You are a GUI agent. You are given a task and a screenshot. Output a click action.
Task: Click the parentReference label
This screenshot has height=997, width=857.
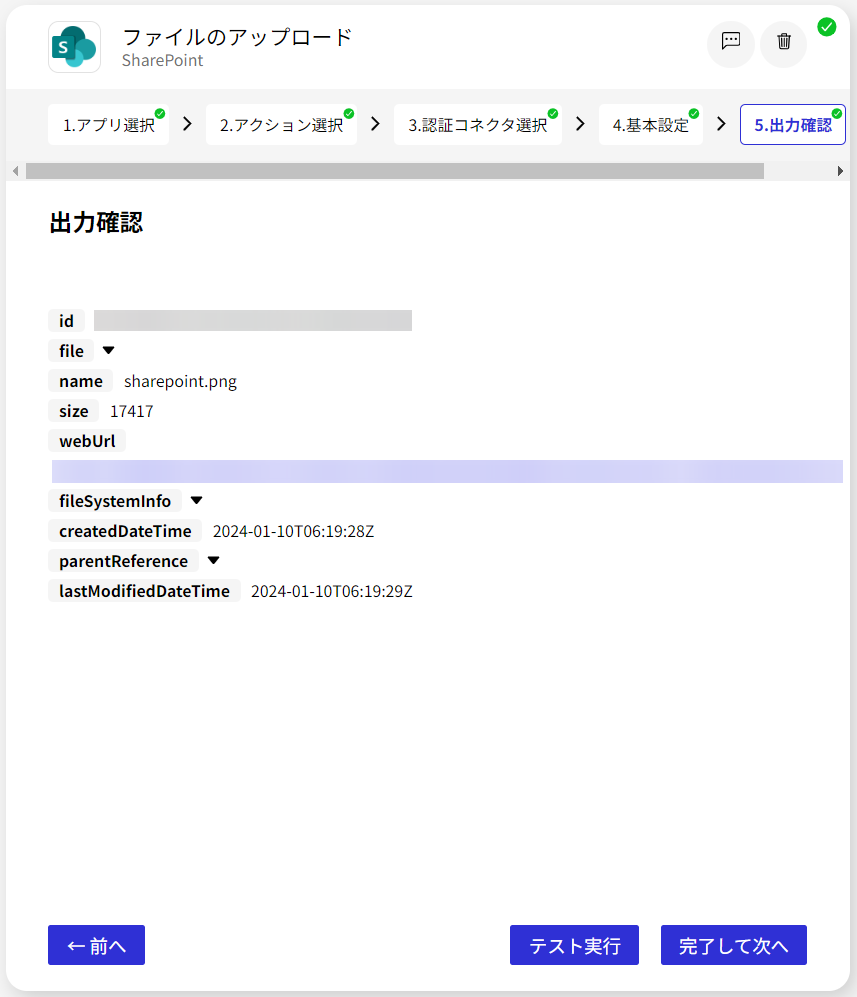click(123, 560)
